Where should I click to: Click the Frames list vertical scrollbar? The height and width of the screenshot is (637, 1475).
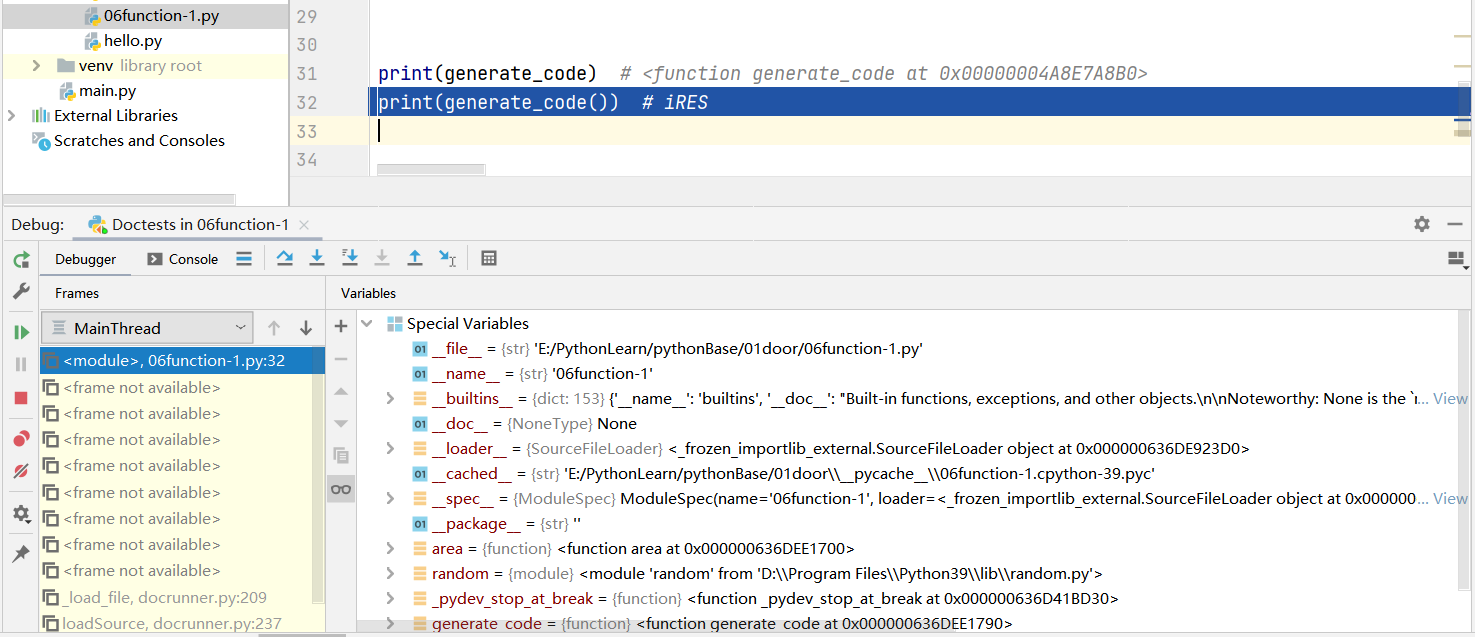(x=319, y=475)
